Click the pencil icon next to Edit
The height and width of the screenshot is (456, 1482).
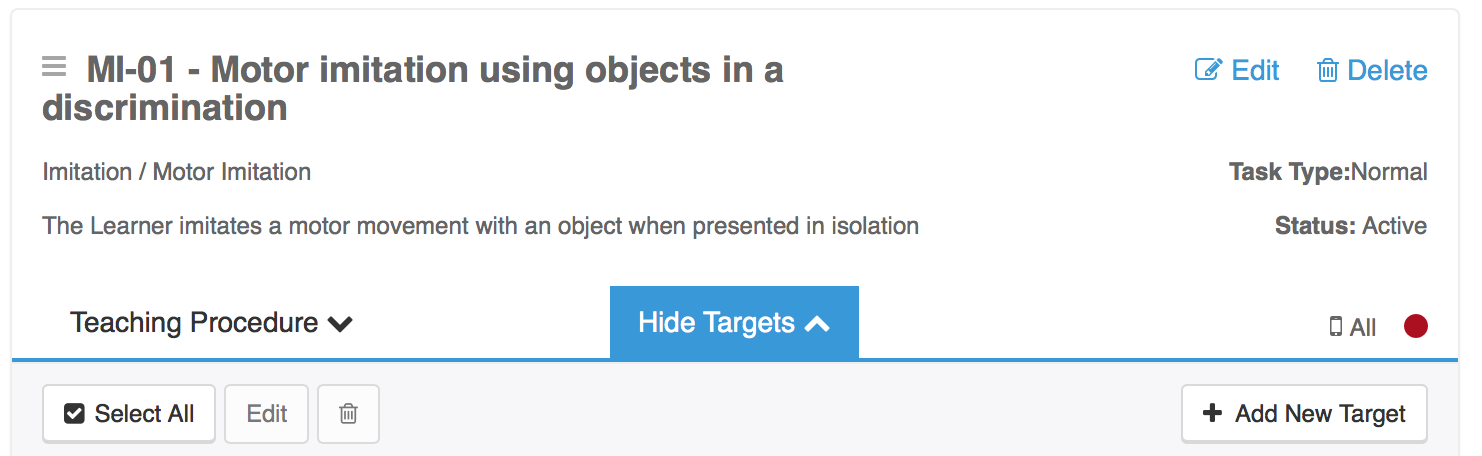tap(1209, 70)
